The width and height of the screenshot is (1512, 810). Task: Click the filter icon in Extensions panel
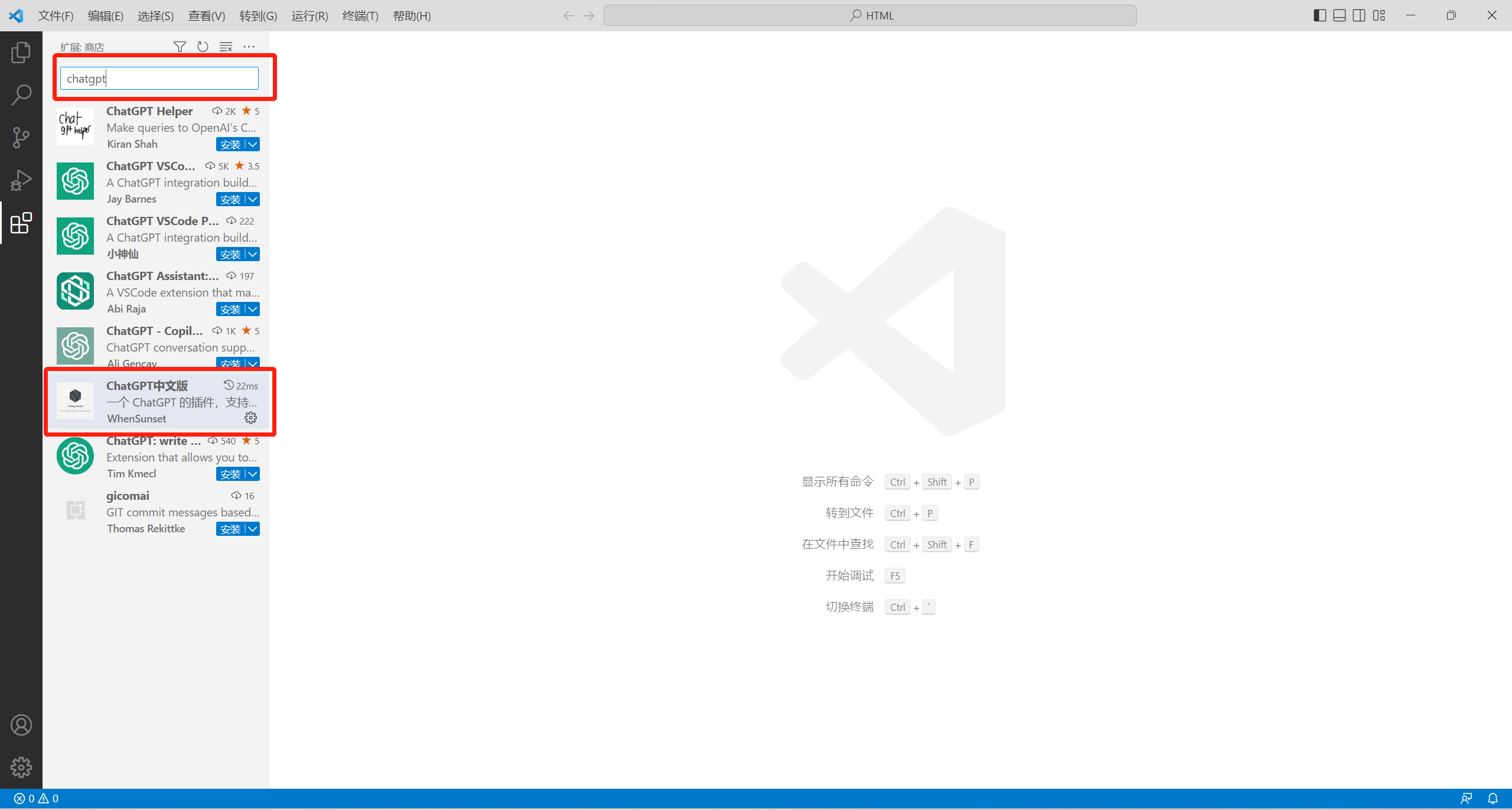[x=179, y=47]
